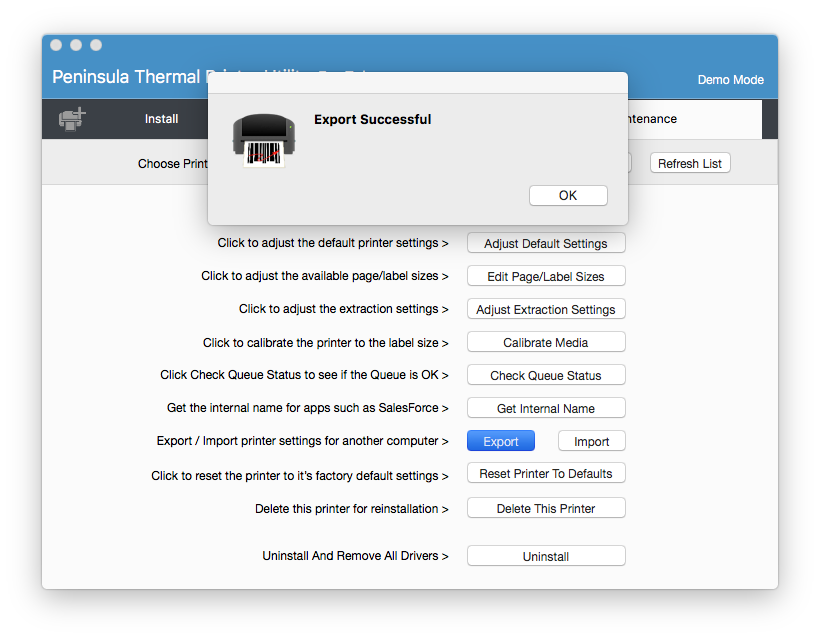Open the Install tab
Viewport: 820px width, 639px height.
click(161, 119)
